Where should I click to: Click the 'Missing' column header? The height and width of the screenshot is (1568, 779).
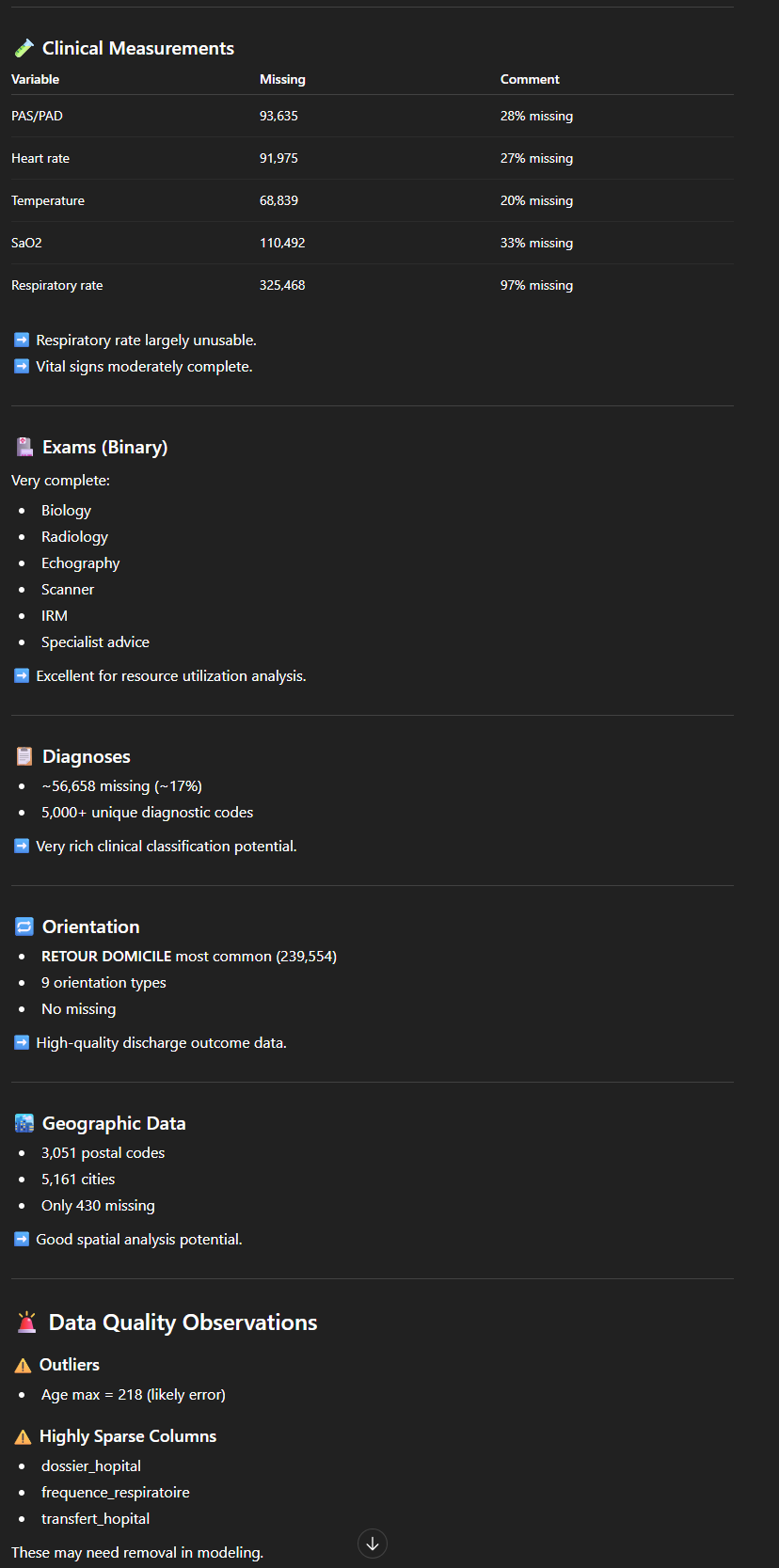point(282,79)
